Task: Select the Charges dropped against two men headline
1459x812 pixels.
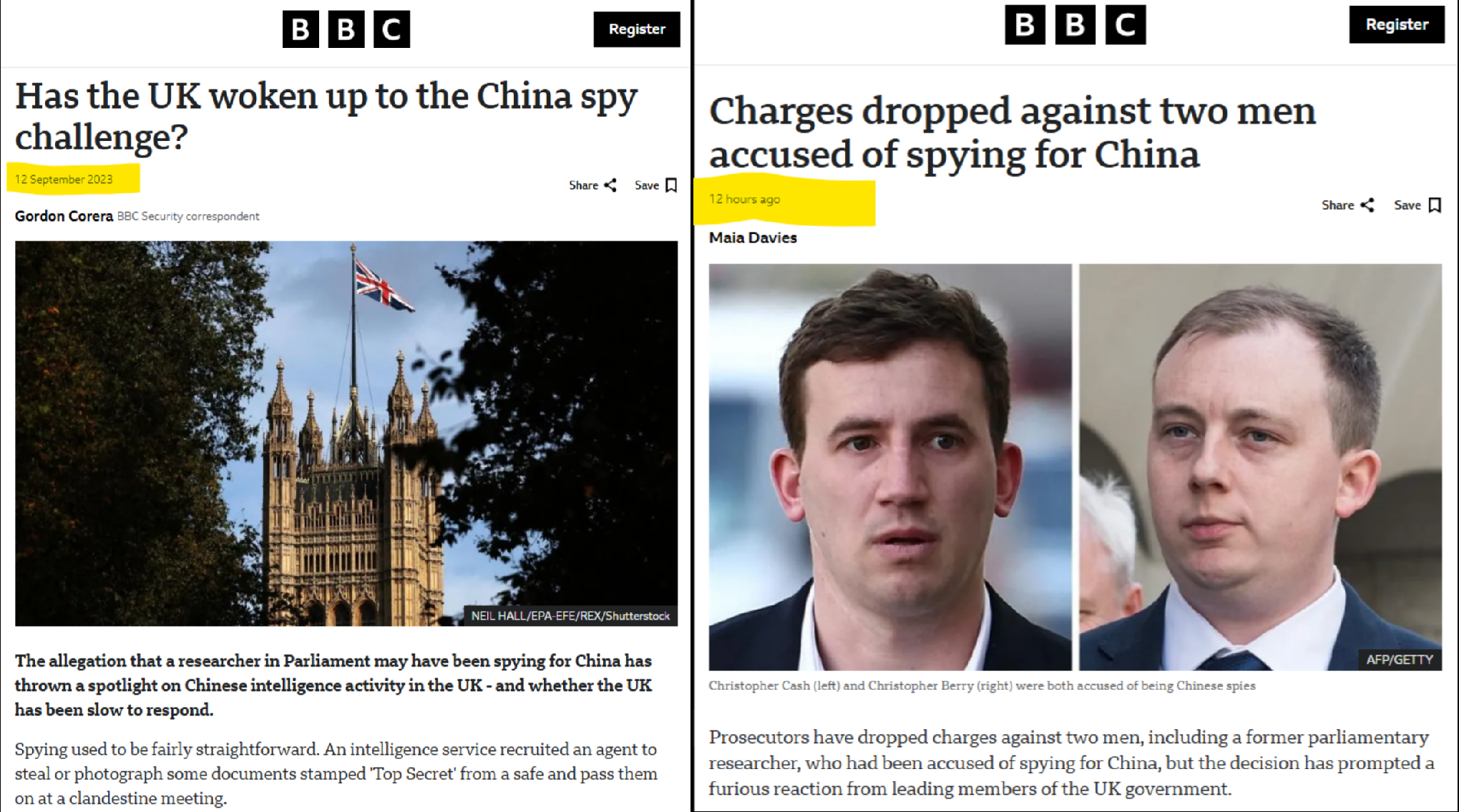Action: (x=1012, y=132)
